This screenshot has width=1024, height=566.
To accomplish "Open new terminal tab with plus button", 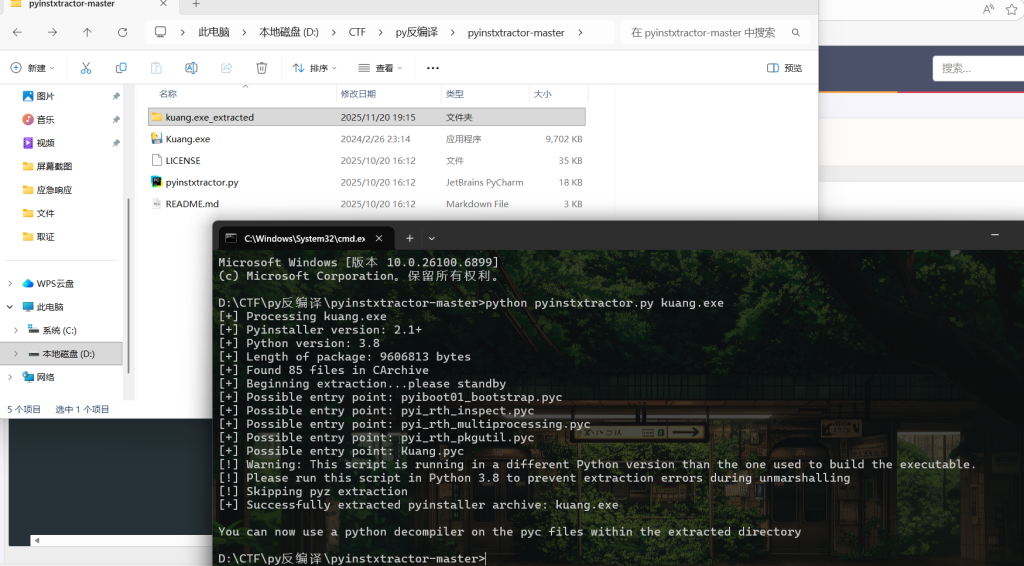I will (x=409, y=238).
